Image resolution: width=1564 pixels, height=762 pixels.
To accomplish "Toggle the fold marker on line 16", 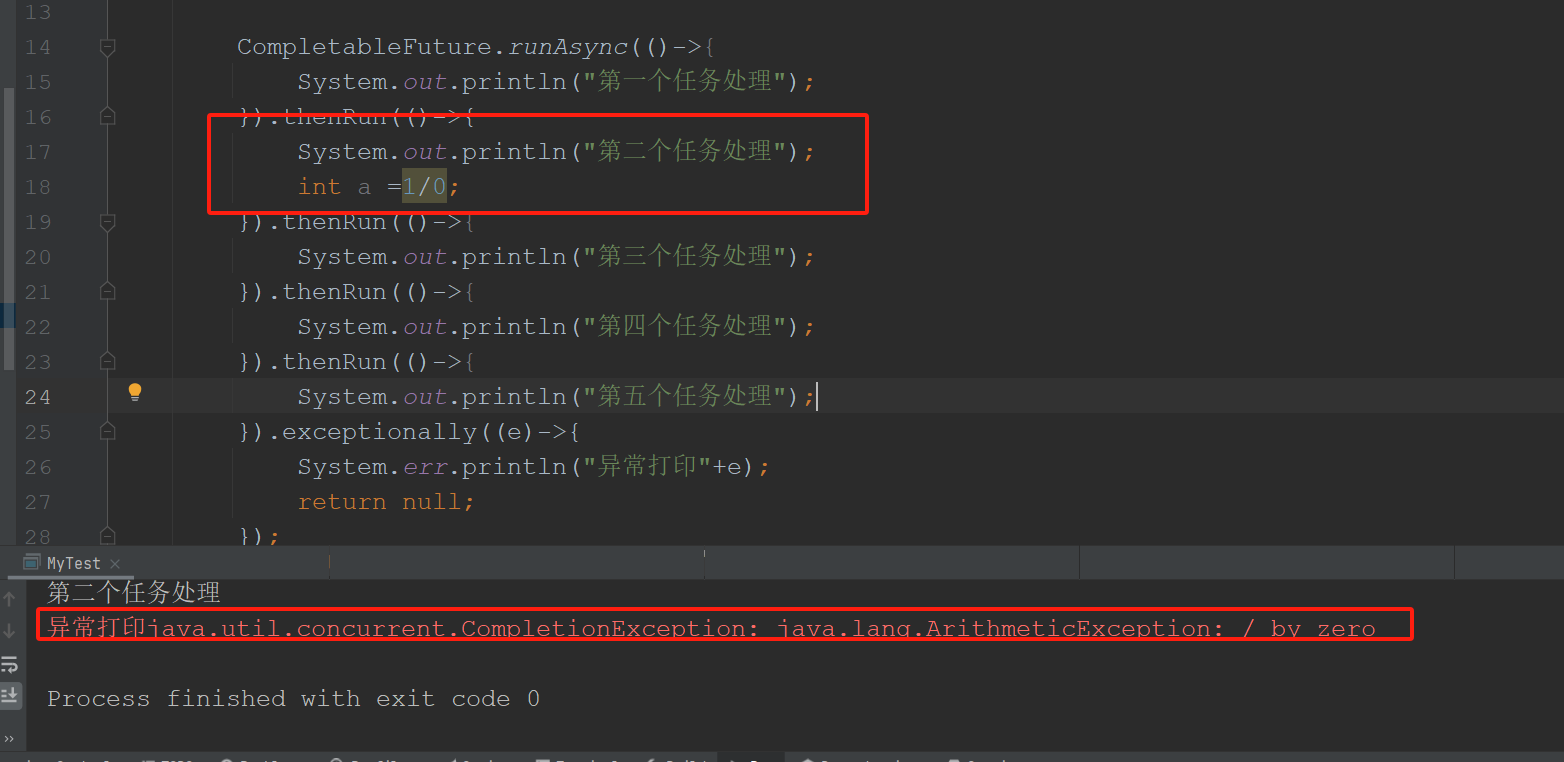I will click(108, 117).
